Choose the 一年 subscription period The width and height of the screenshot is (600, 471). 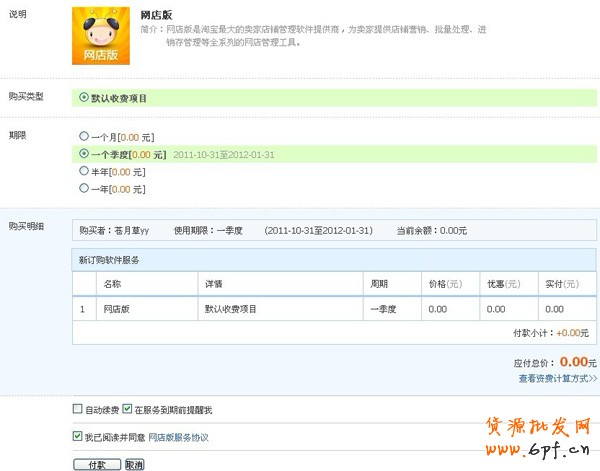coord(83,189)
